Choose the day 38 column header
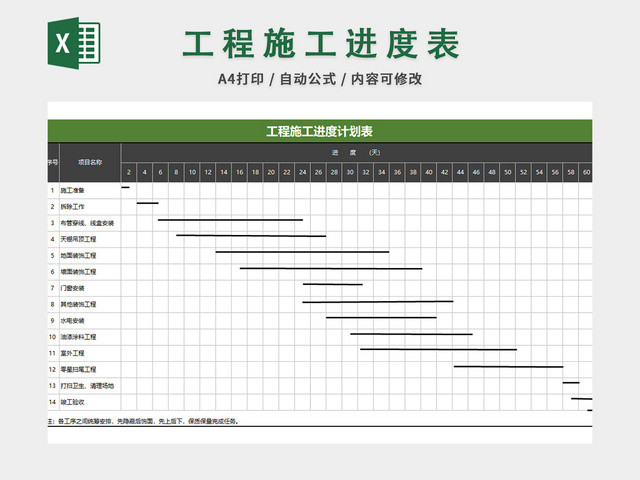The image size is (640, 480). (x=413, y=172)
